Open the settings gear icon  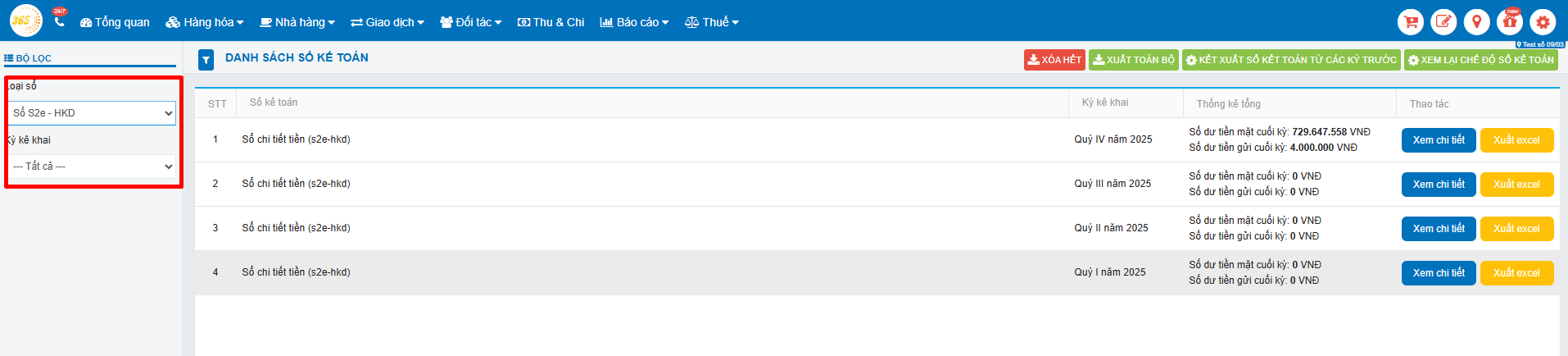tap(1543, 22)
